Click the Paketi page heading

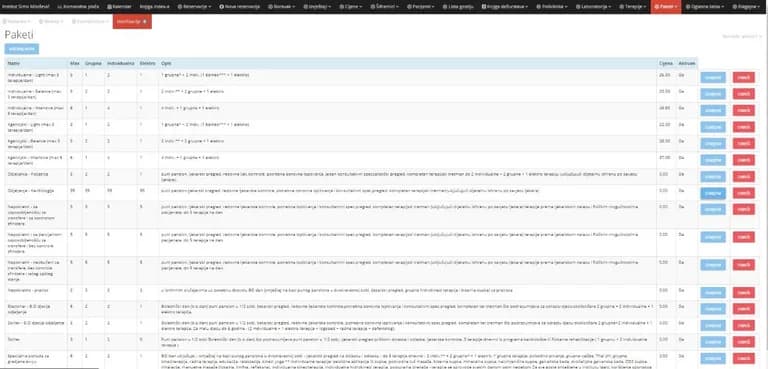19,34
